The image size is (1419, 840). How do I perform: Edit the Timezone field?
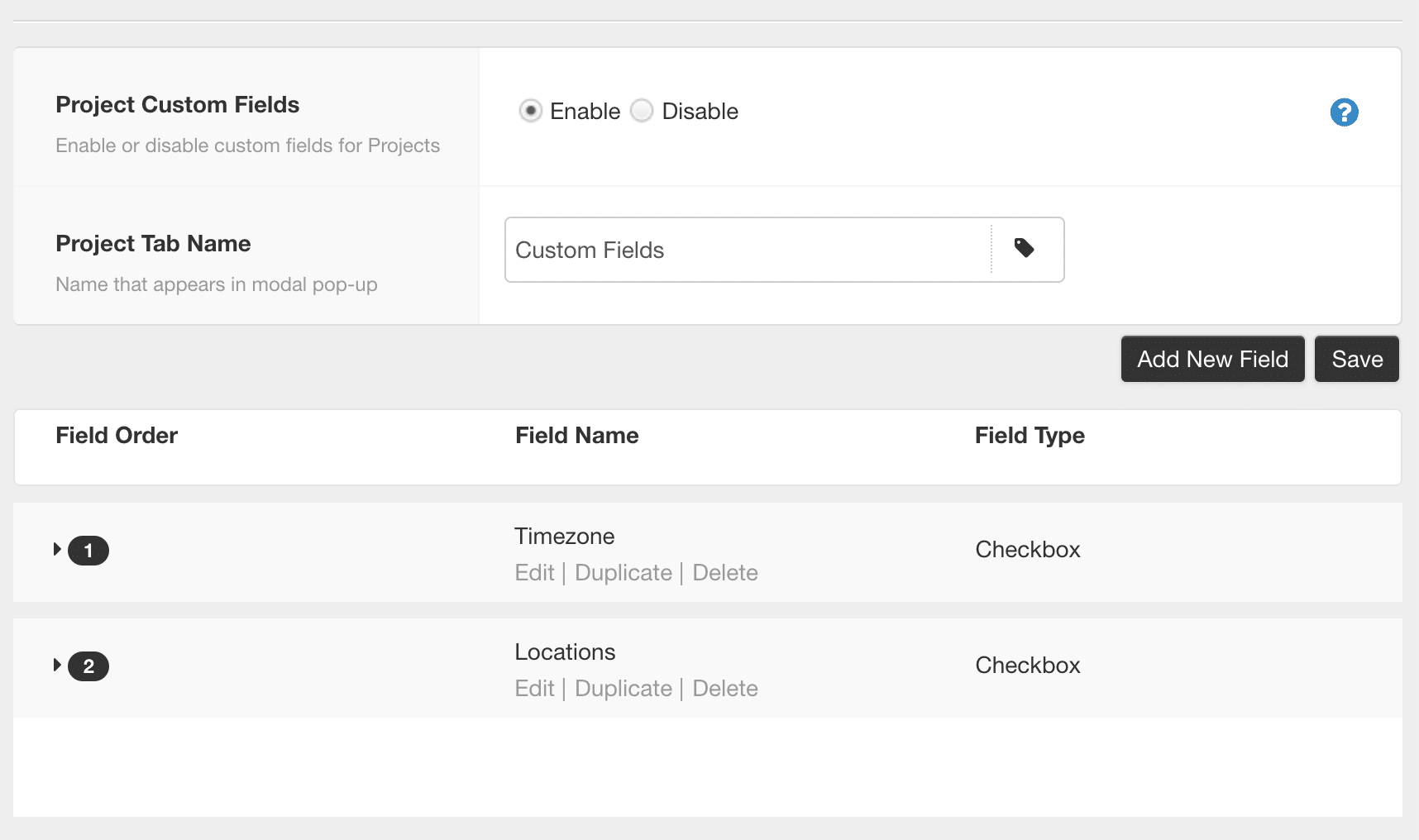click(x=534, y=572)
